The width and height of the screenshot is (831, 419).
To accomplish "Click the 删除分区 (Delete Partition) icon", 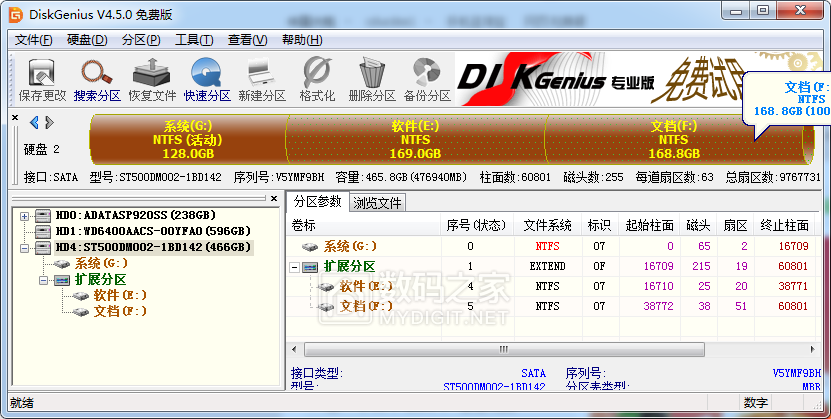I will tap(372, 80).
